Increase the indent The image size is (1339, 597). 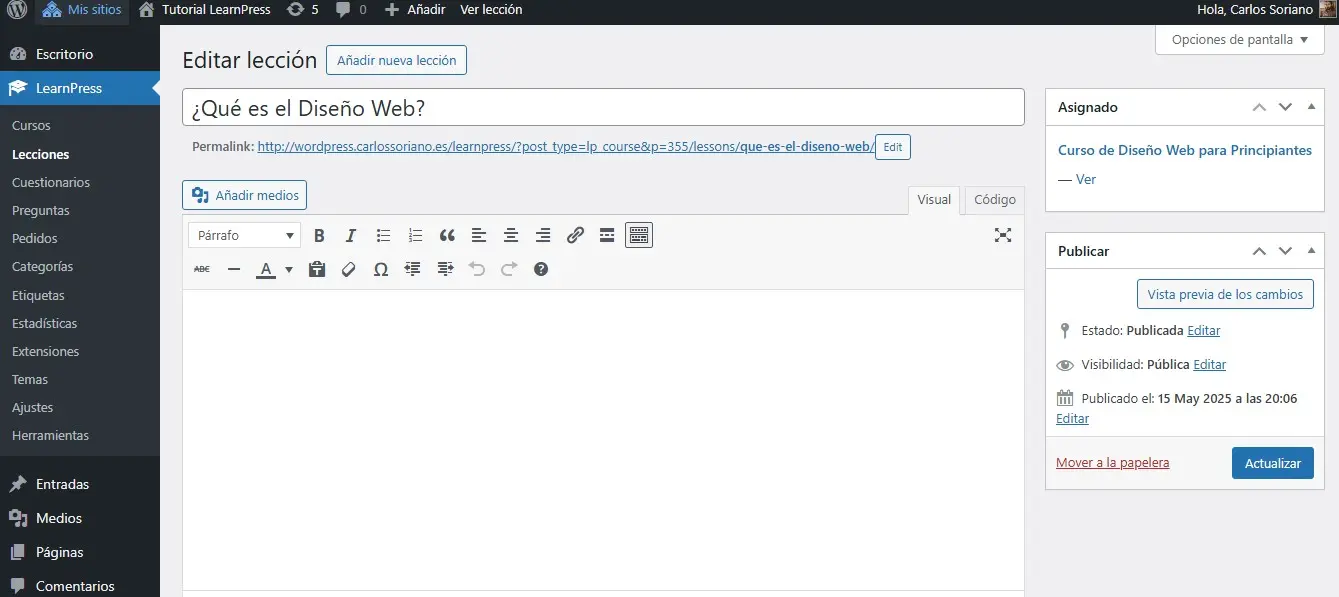pyautogui.click(x=445, y=269)
